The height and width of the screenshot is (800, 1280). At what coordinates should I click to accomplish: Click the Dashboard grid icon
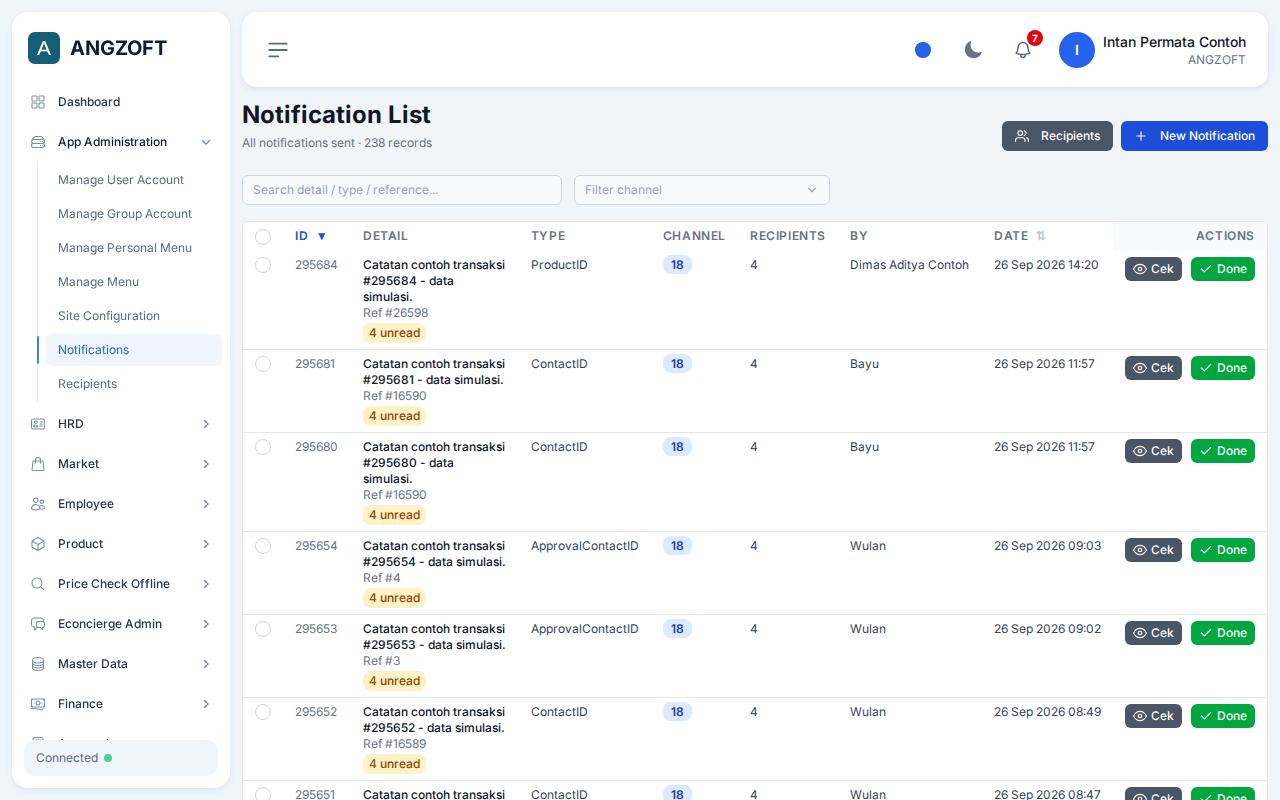38,102
